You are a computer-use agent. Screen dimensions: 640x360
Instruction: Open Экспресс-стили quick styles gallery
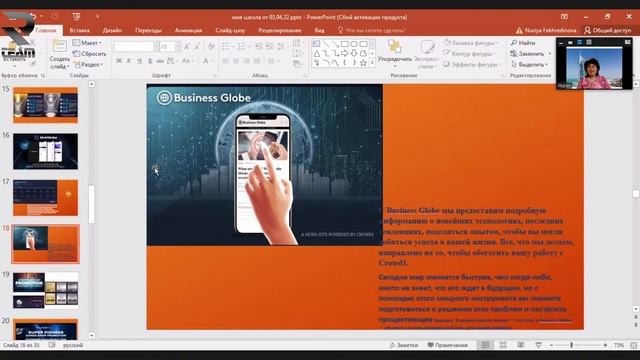pos(426,54)
